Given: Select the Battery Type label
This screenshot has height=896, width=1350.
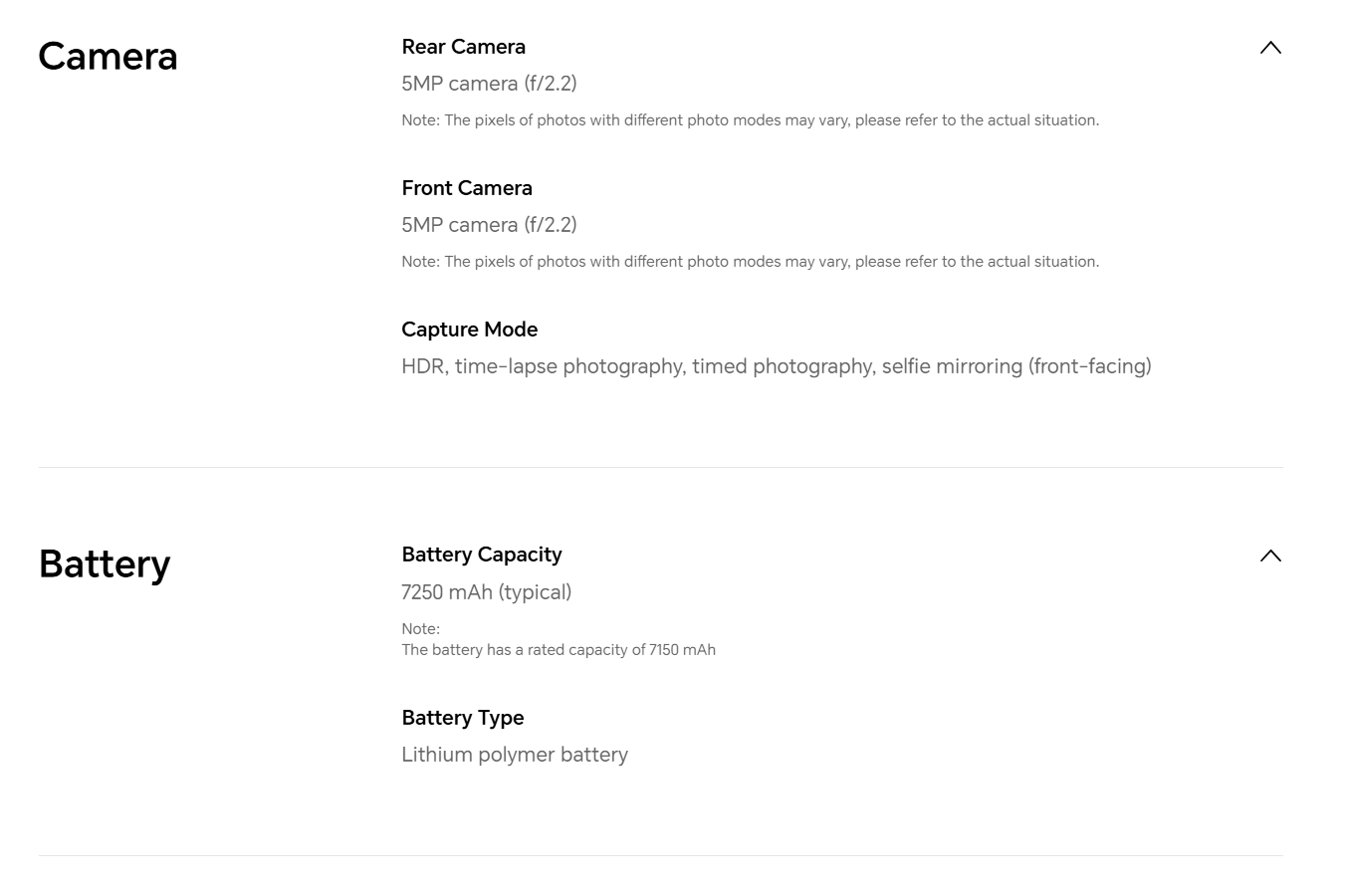Looking at the screenshot, I should click(x=462, y=718).
